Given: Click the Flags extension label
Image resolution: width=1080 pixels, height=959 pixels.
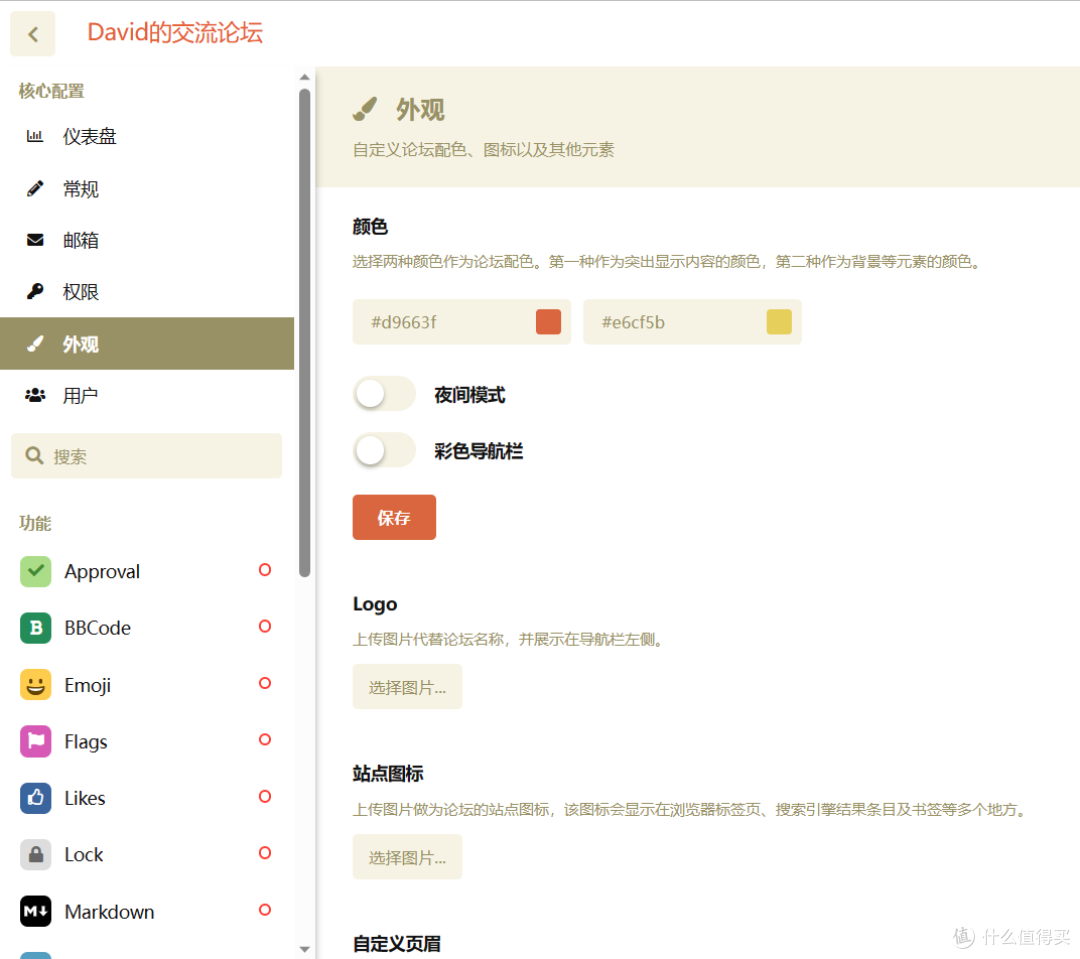Looking at the screenshot, I should coord(85,742).
